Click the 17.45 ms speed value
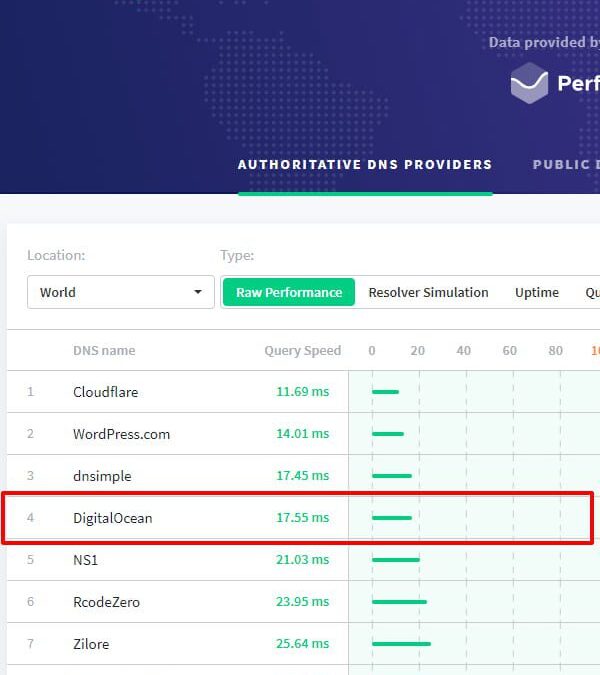This screenshot has height=675, width=600. (303, 475)
